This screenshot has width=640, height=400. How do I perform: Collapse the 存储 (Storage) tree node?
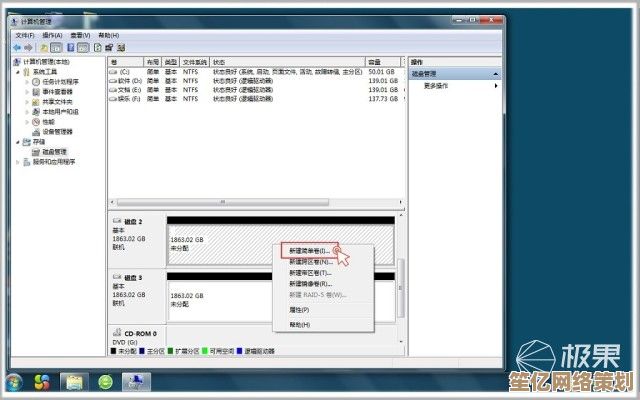click(x=17, y=141)
